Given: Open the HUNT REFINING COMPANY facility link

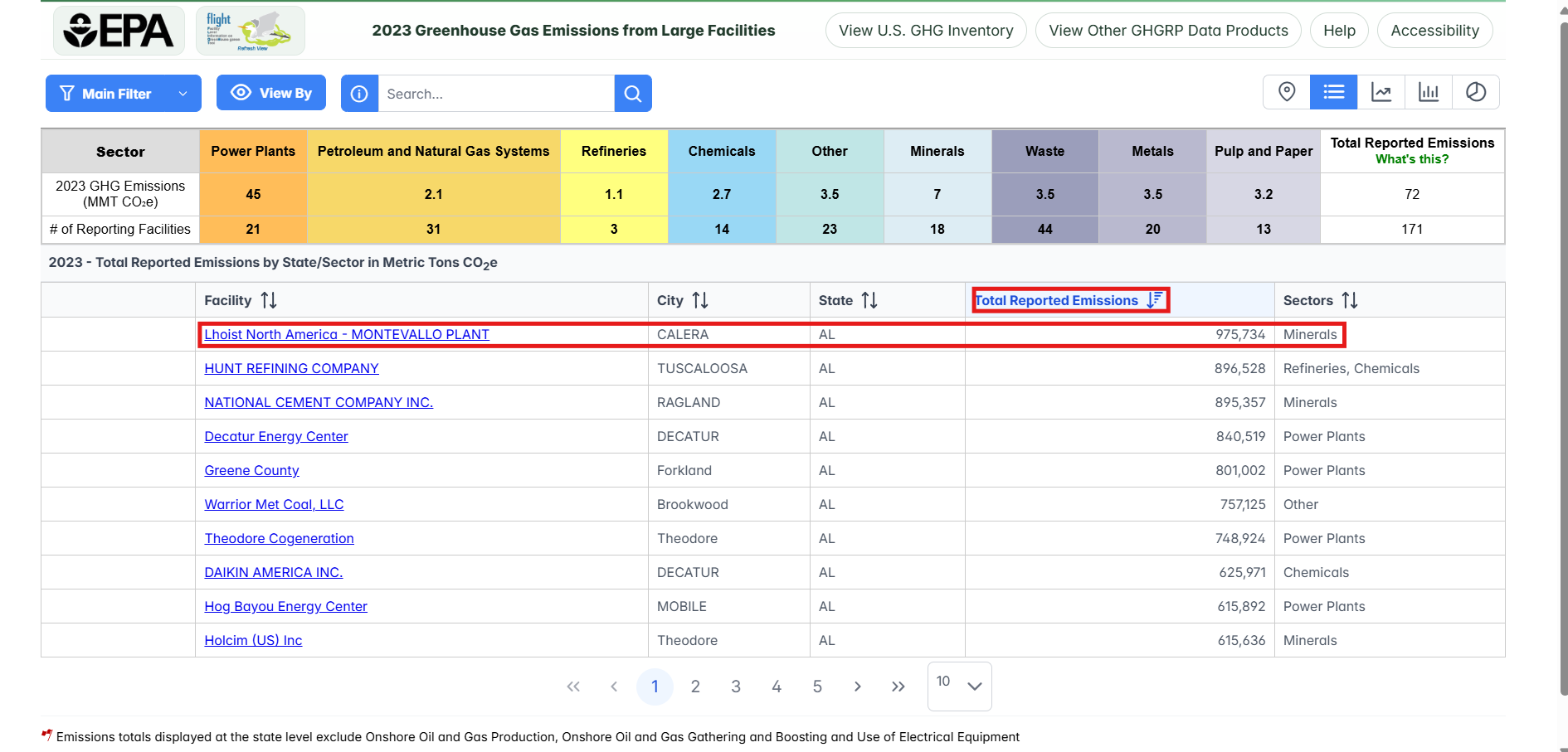Looking at the screenshot, I should [x=291, y=368].
